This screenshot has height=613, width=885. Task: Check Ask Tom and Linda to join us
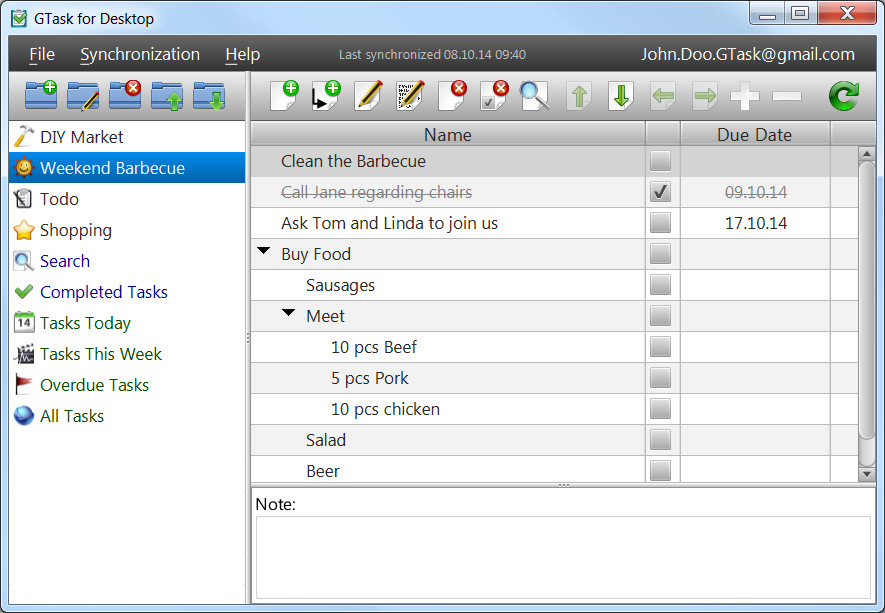pyautogui.click(x=660, y=223)
